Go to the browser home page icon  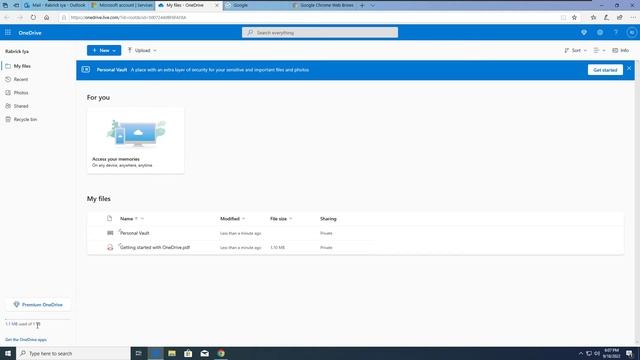[47, 18]
